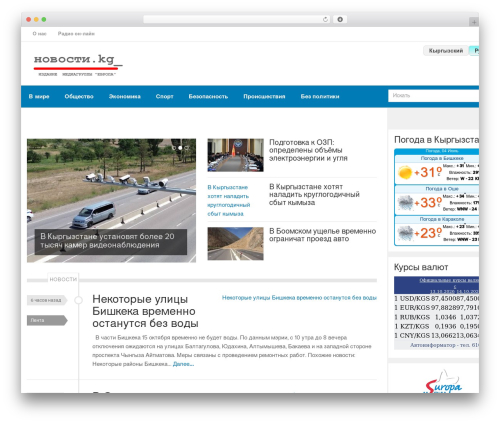Open a new browser tab with plus
500x423 pixels.
[x=474, y=22]
